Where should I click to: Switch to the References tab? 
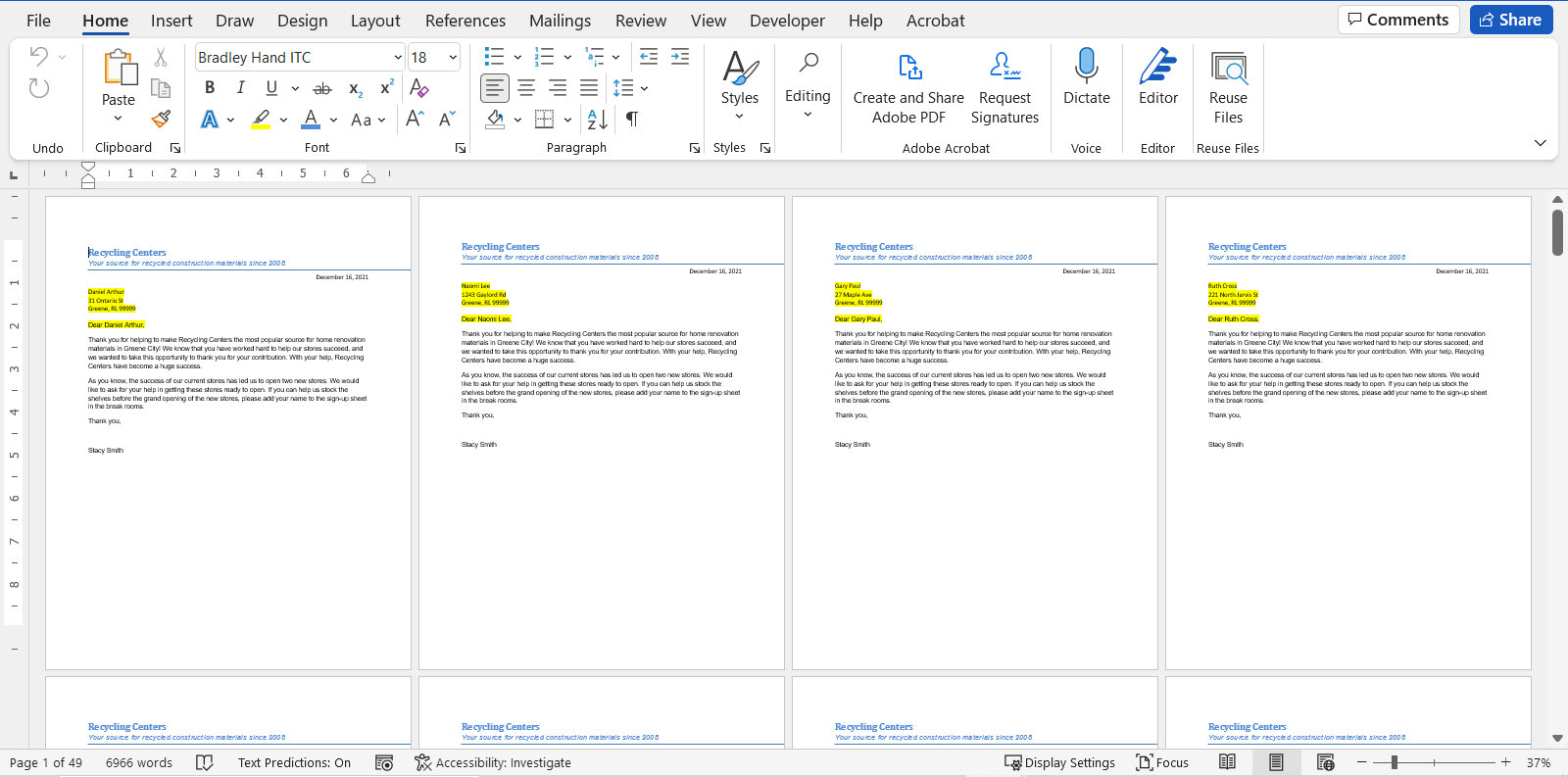tap(465, 21)
